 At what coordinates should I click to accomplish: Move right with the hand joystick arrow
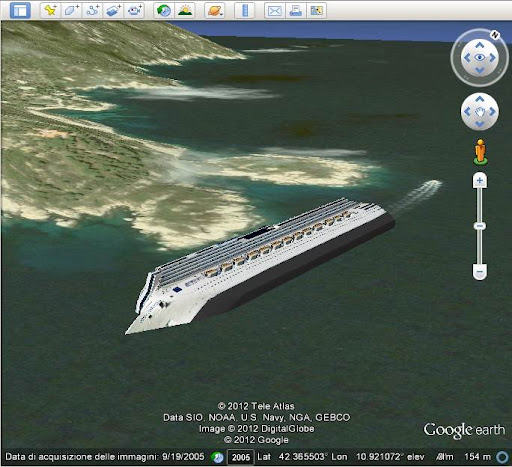point(492,111)
